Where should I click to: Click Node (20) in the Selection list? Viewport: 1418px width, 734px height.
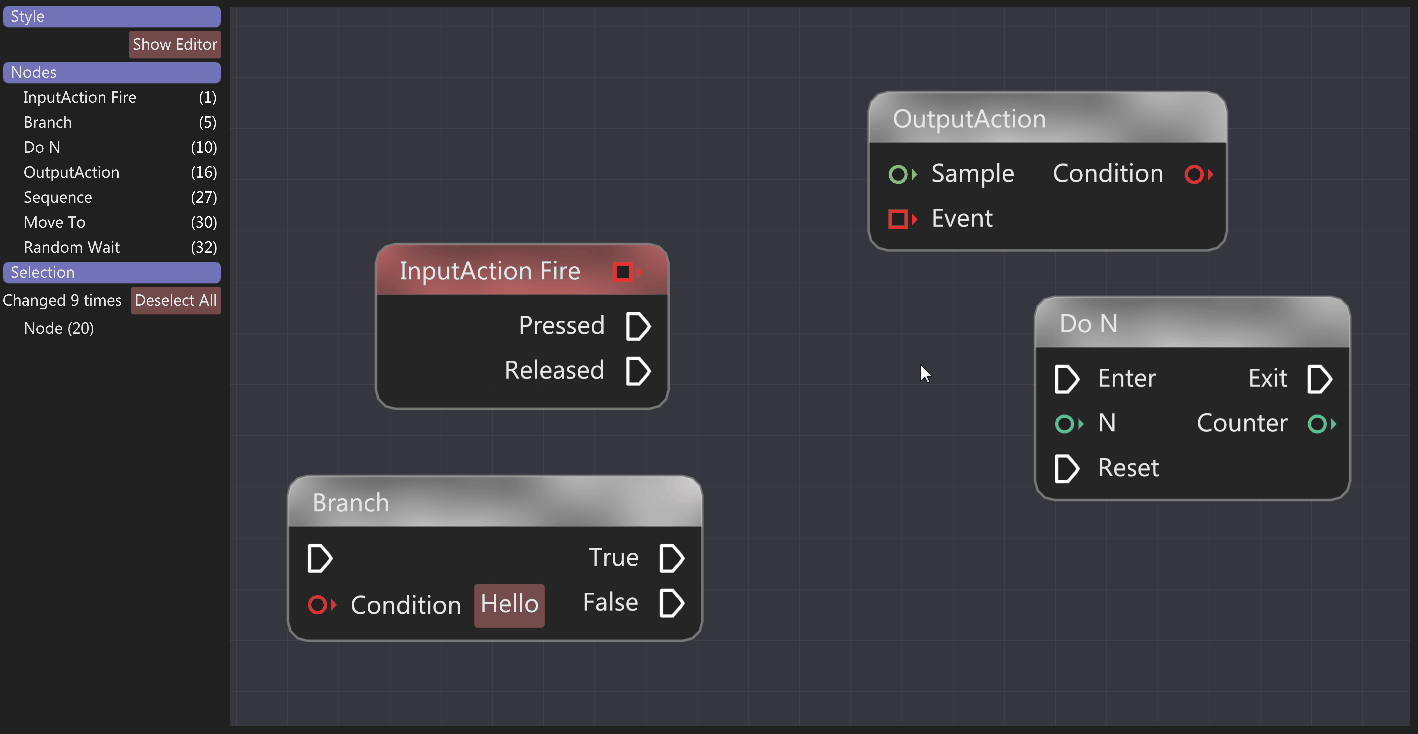pyautogui.click(x=59, y=328)
